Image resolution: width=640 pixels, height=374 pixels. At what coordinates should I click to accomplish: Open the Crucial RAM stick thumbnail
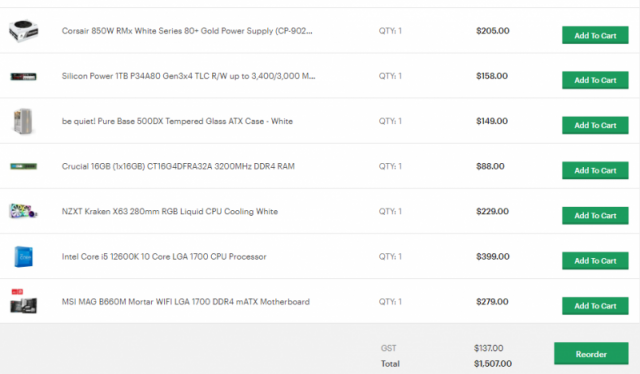tap(23, 166)
